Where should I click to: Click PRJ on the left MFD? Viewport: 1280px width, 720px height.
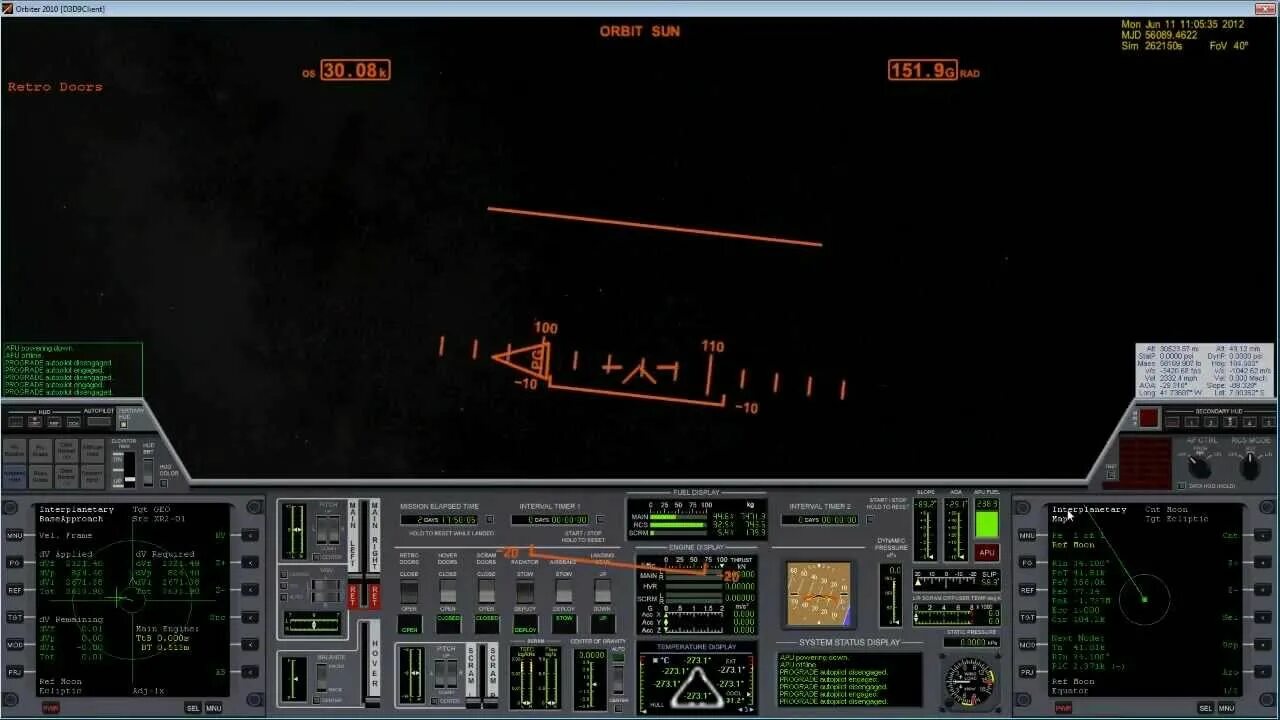[15, 671]
